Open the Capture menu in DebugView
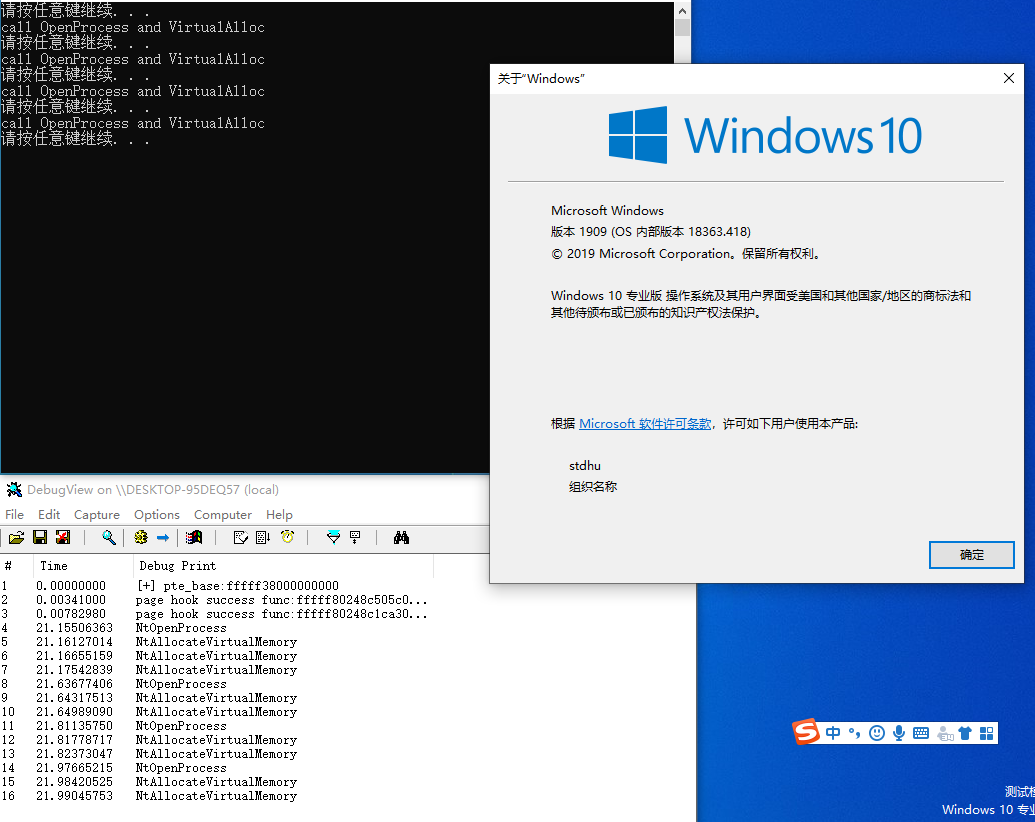1035x822 pixels. [x=97, y=514]
